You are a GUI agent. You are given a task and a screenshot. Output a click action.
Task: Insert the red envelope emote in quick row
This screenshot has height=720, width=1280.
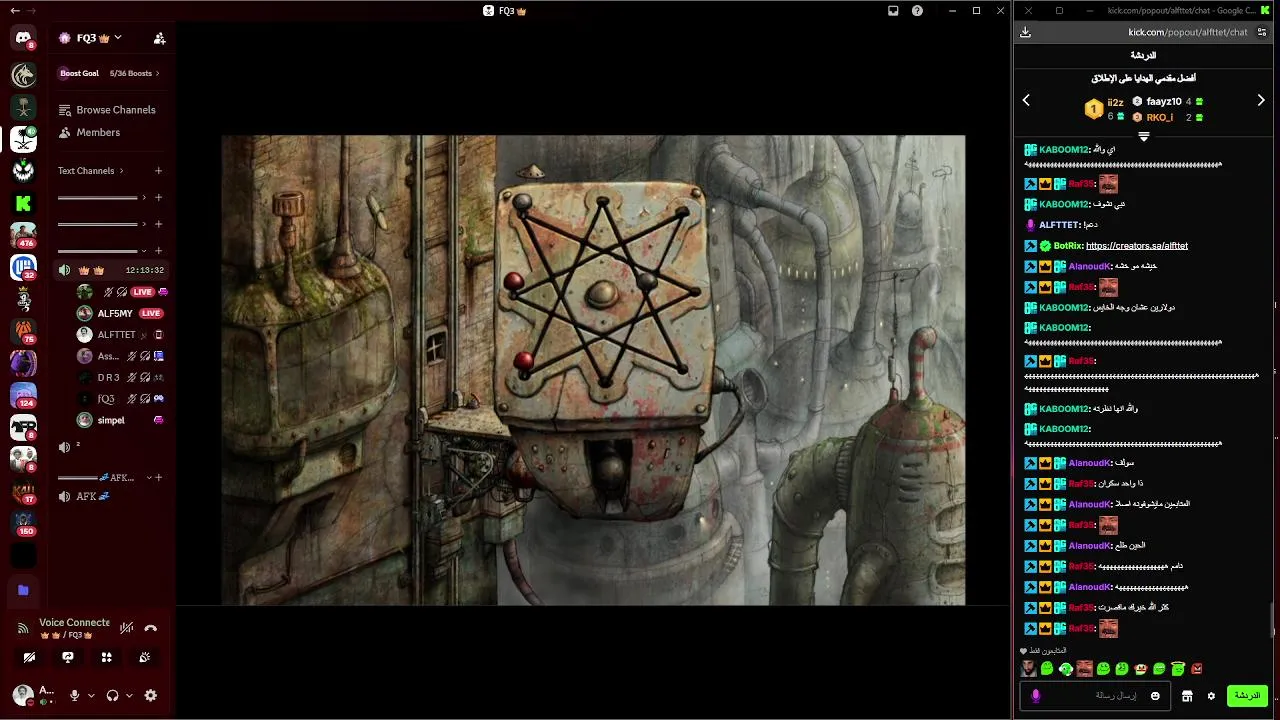tap(1197, 669)
